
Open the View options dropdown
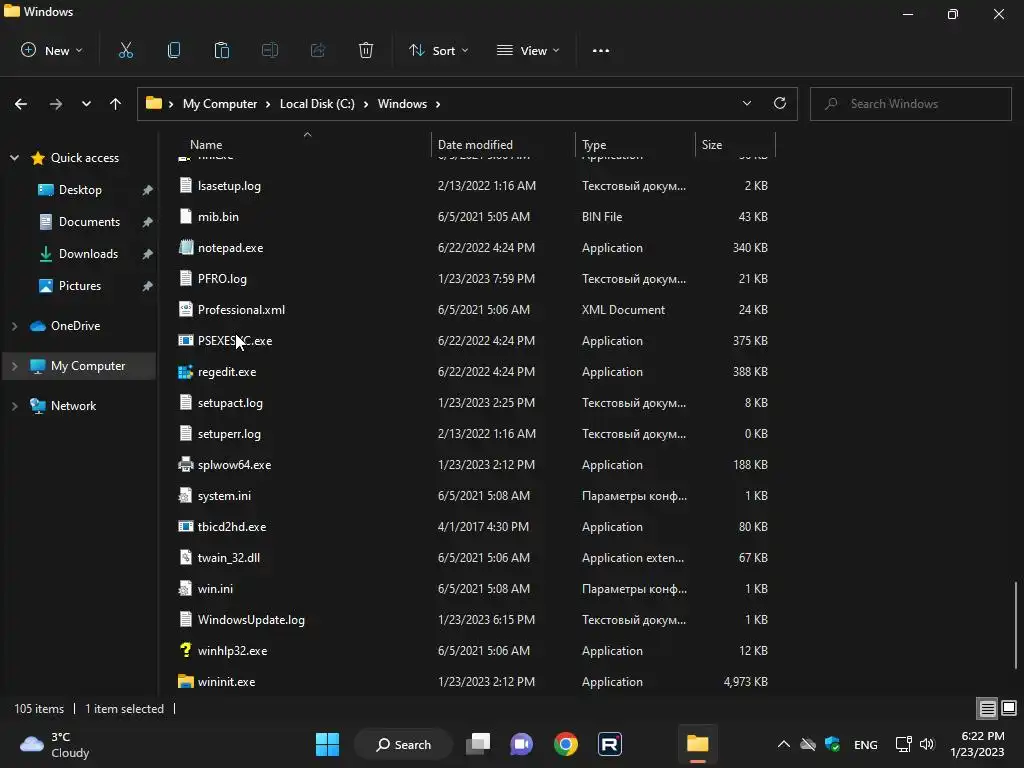[x=528, y=50]
